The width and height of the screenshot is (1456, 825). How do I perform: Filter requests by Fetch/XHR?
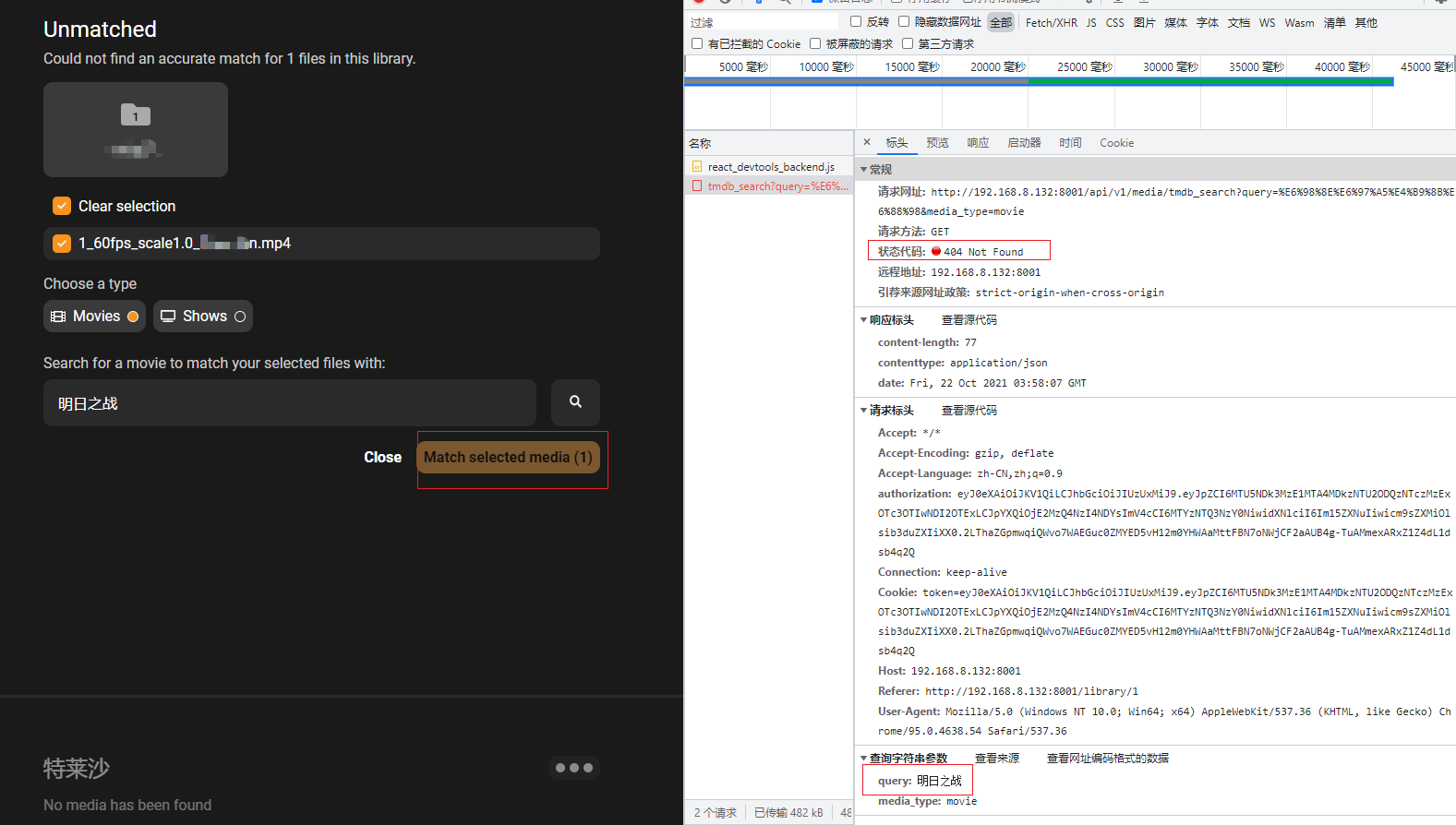pyautogui.click(x=1051, y=22)
